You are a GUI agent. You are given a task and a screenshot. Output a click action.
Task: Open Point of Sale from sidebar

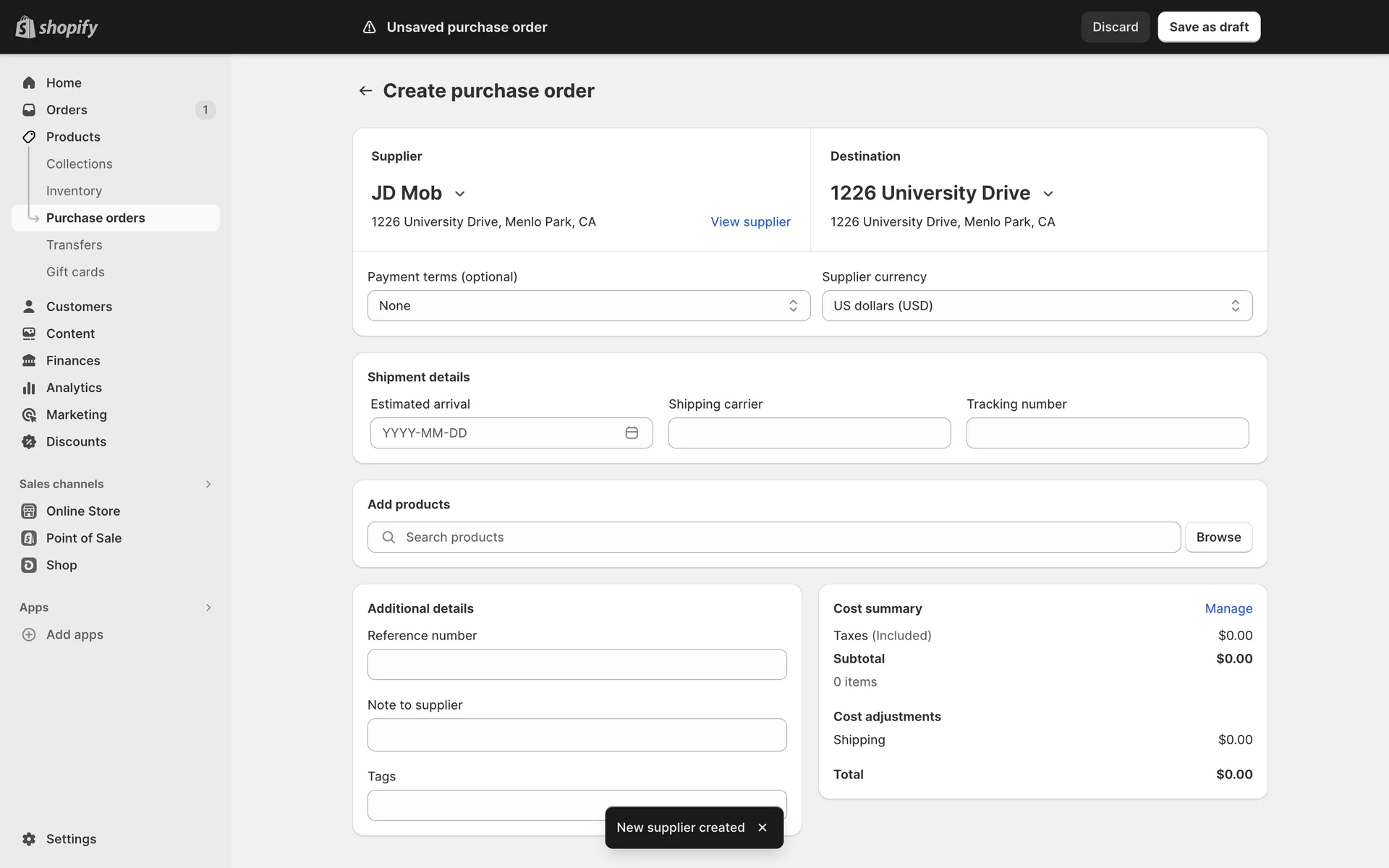(83, 537)
